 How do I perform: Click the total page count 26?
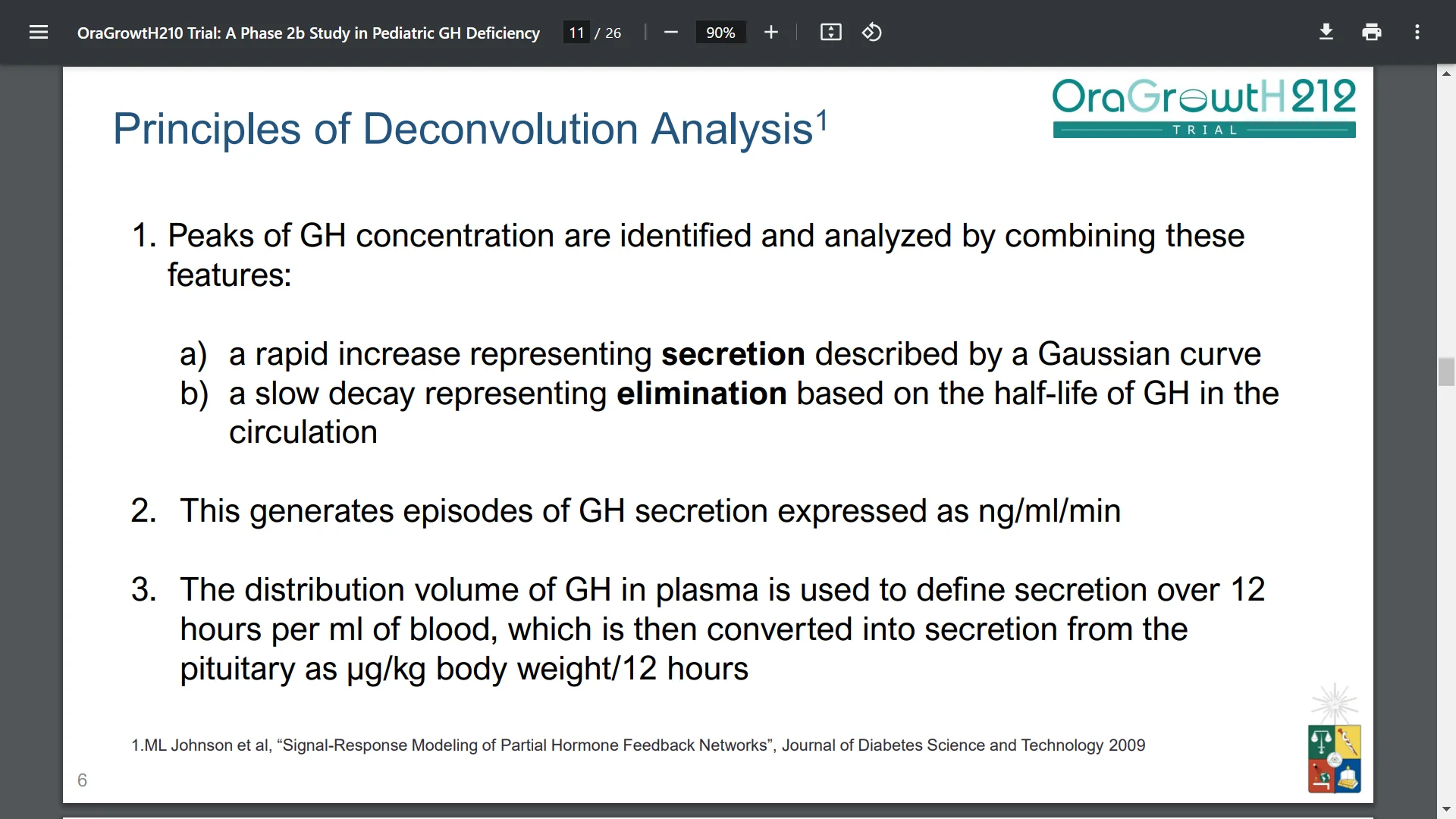(613, 33)
